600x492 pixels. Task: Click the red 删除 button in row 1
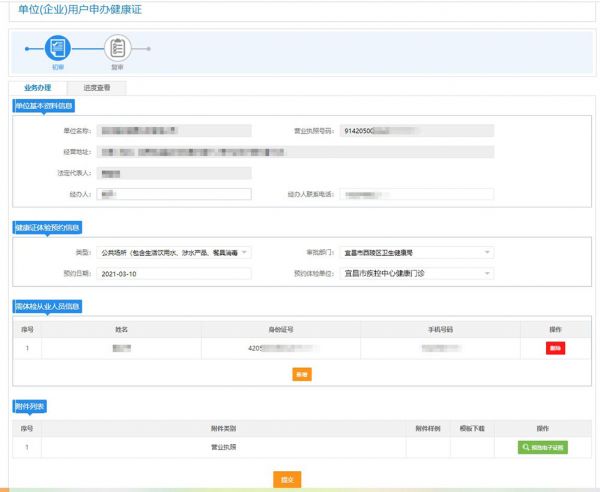(x=555, y=348)
